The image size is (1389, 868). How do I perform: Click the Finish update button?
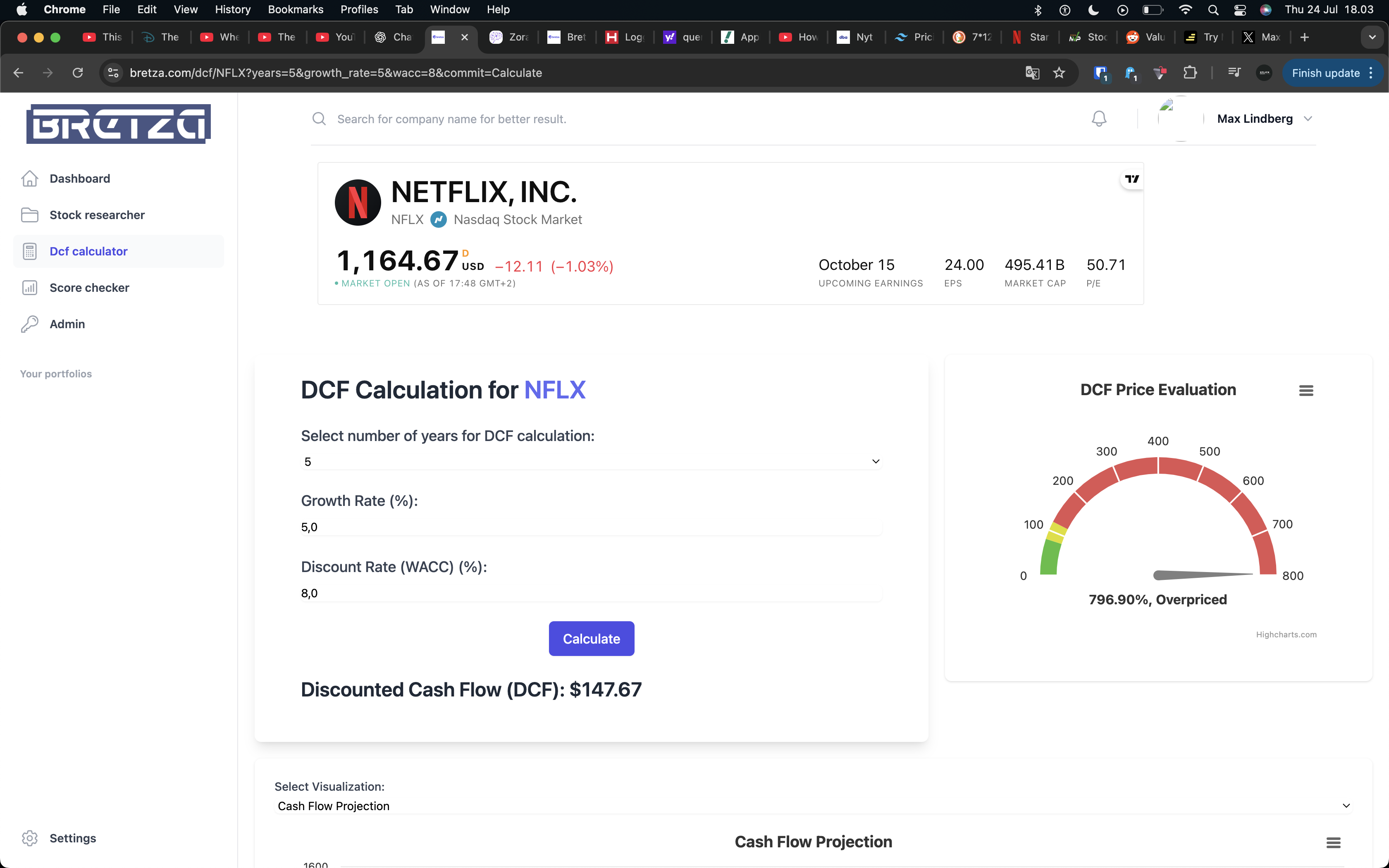[x=1325, y=73]
